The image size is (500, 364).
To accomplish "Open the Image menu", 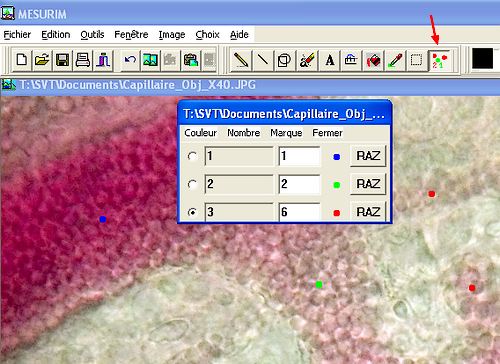I will point(172,34).
